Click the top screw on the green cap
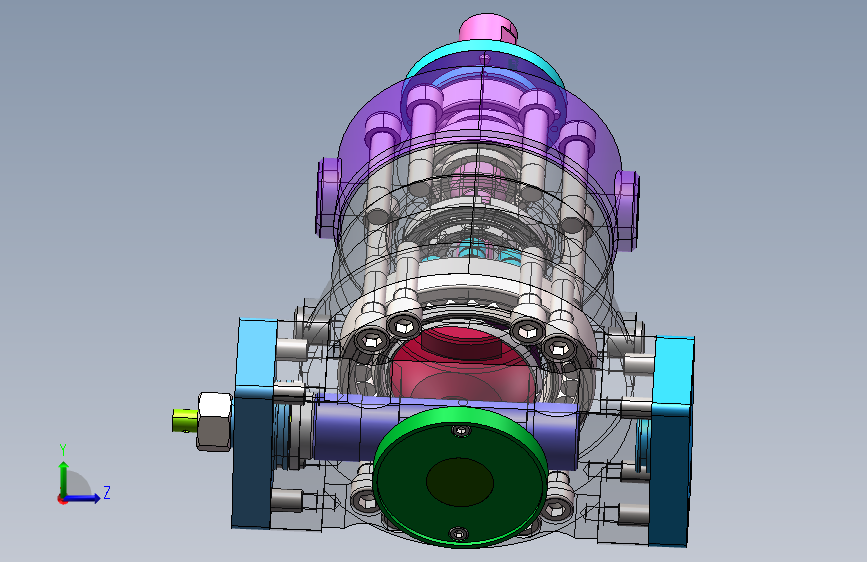This screenshot has height=562, width=867. [x=461, y=430]
